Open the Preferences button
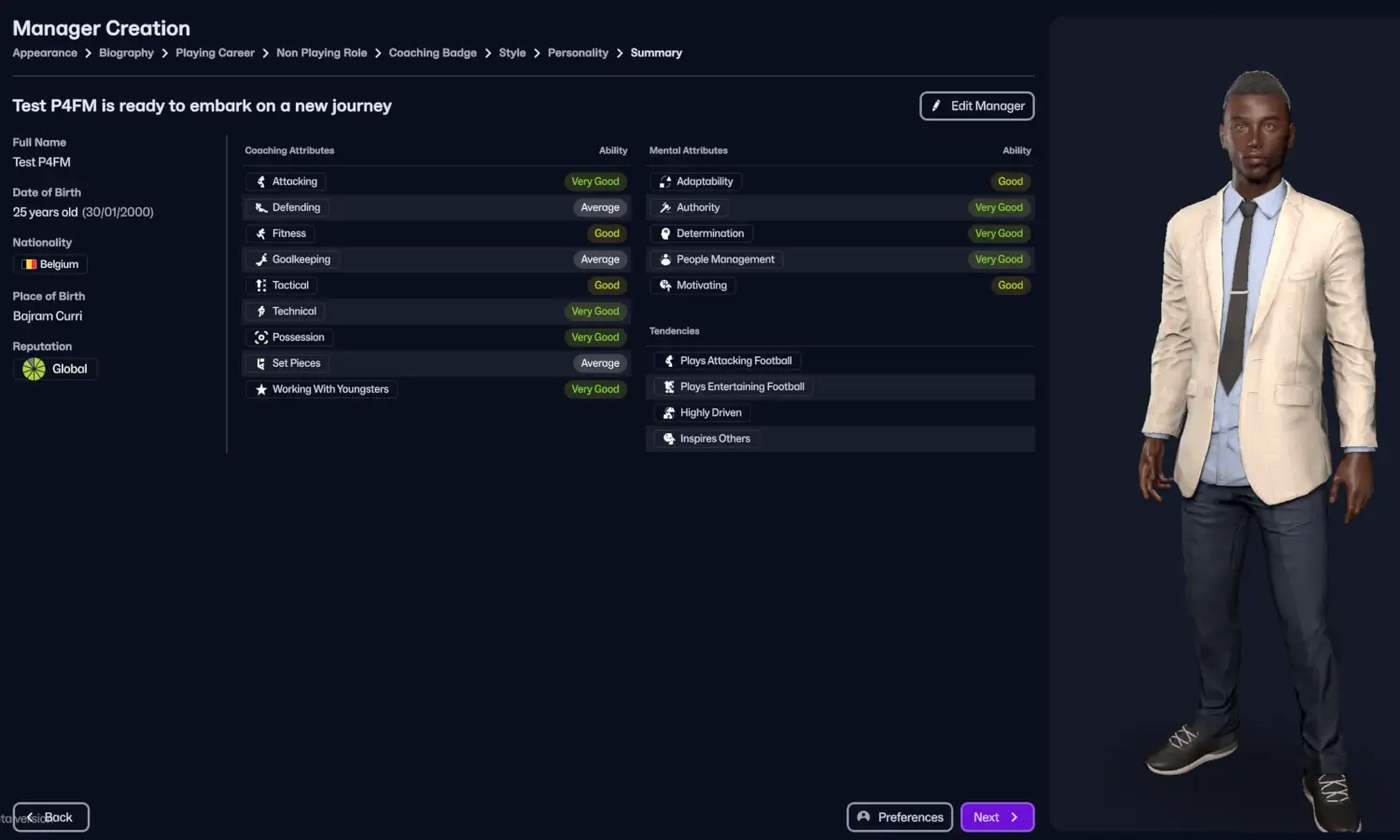This screenshot has width=1400, height=840. [900, 818]
